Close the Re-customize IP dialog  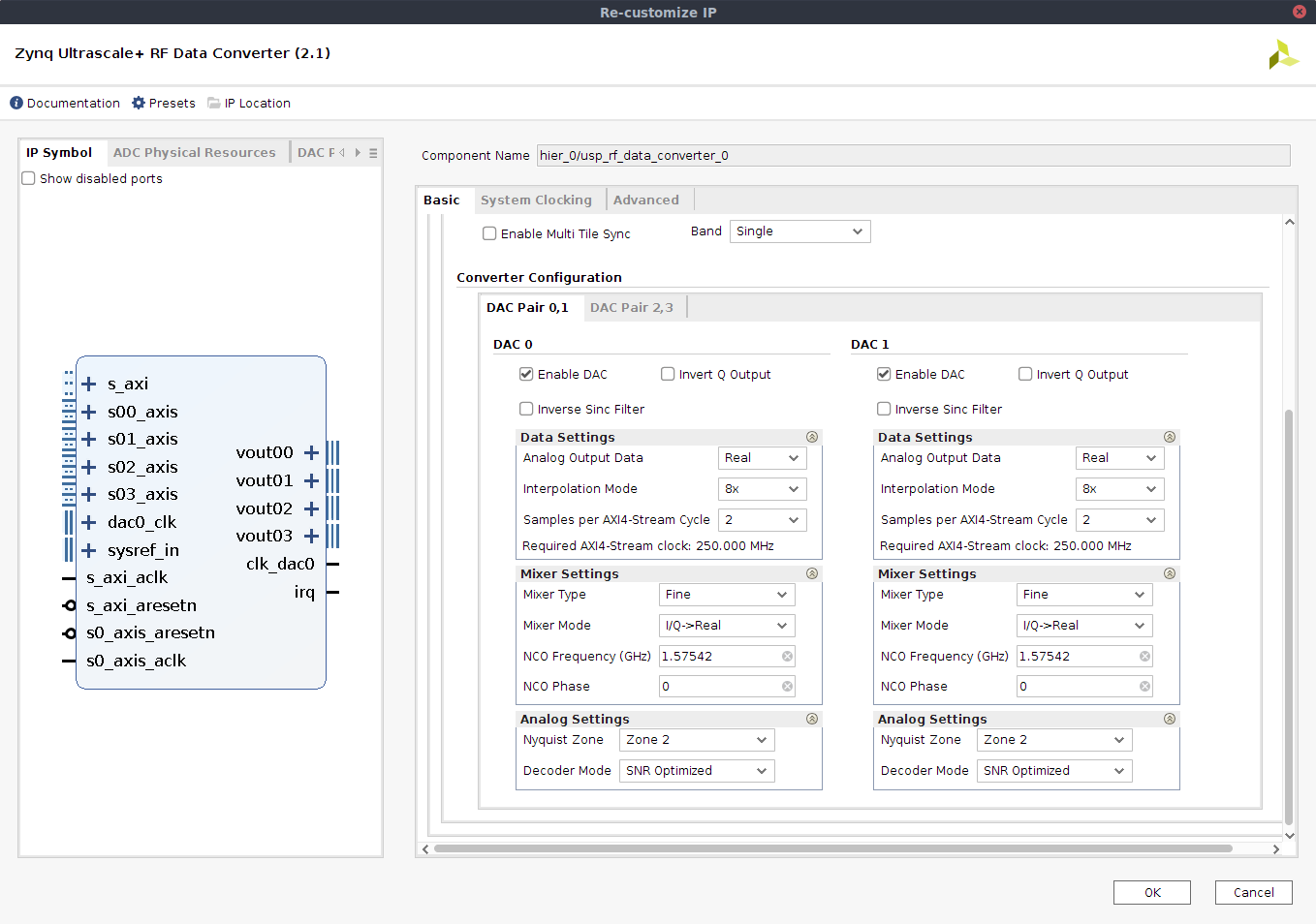pyautogui.click(x=1300, y=12)
